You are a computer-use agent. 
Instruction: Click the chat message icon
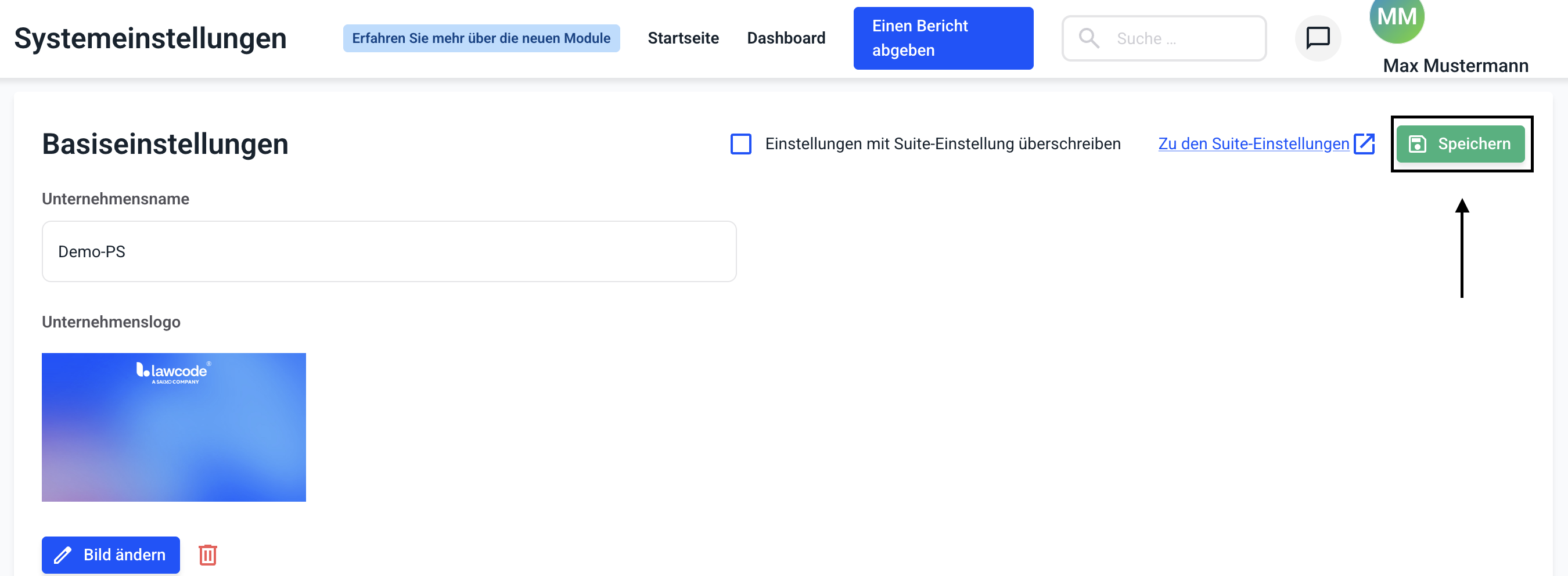tap(1318, 38)
